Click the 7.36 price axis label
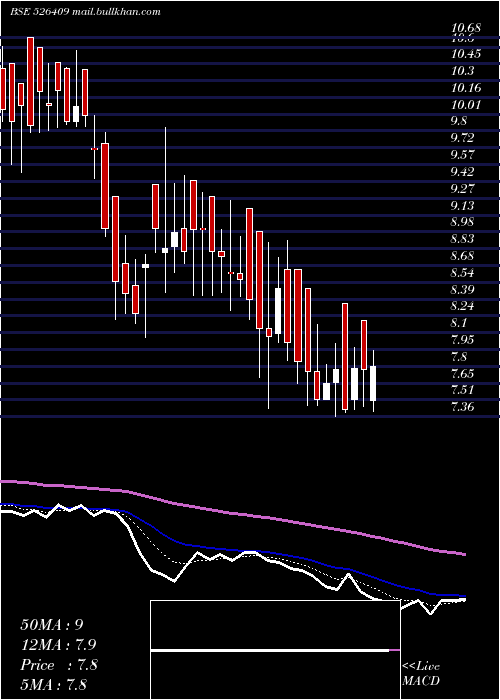Screen dimensions: 500x700 click(x=462, y=407)
